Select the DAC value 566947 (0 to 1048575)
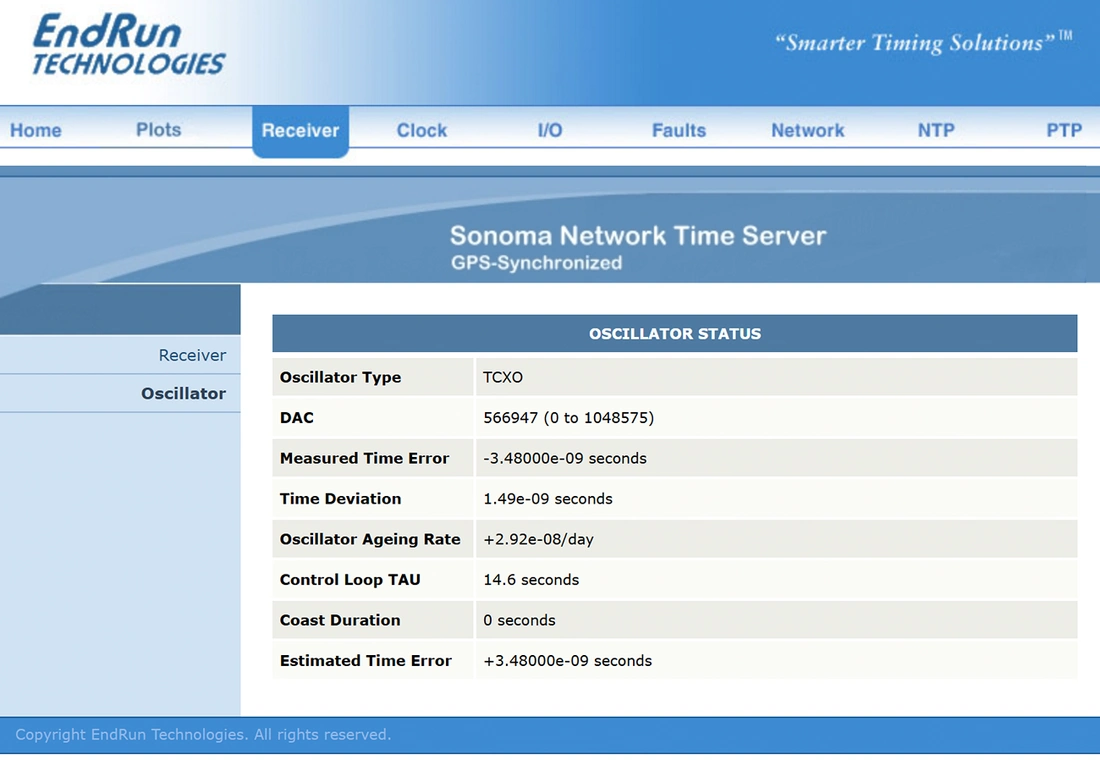 point(568,418)
